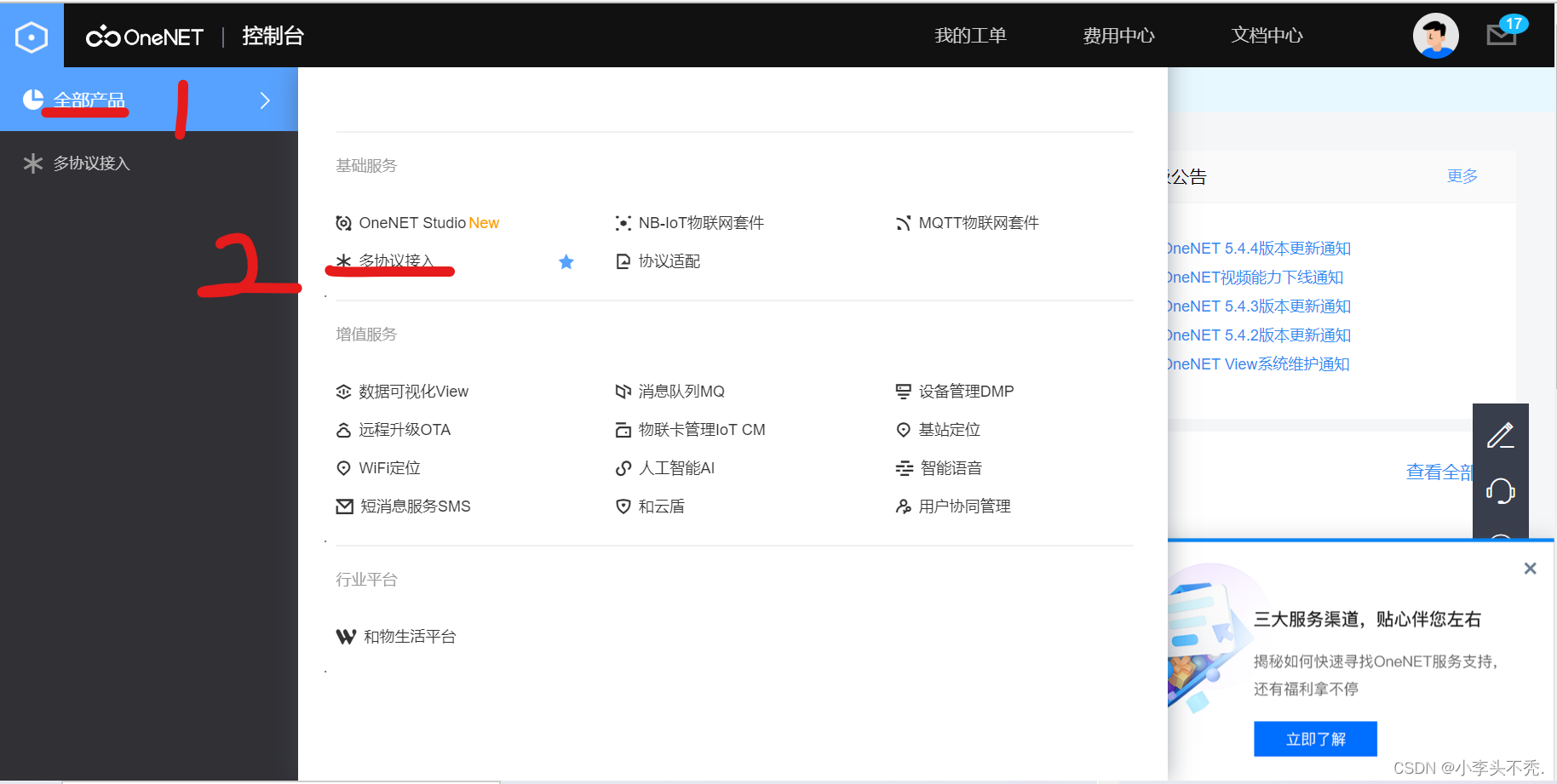Screen dimensions: 1557x784
Task: Expand the 全部产品 menu arrow
Action: [265, 100]
